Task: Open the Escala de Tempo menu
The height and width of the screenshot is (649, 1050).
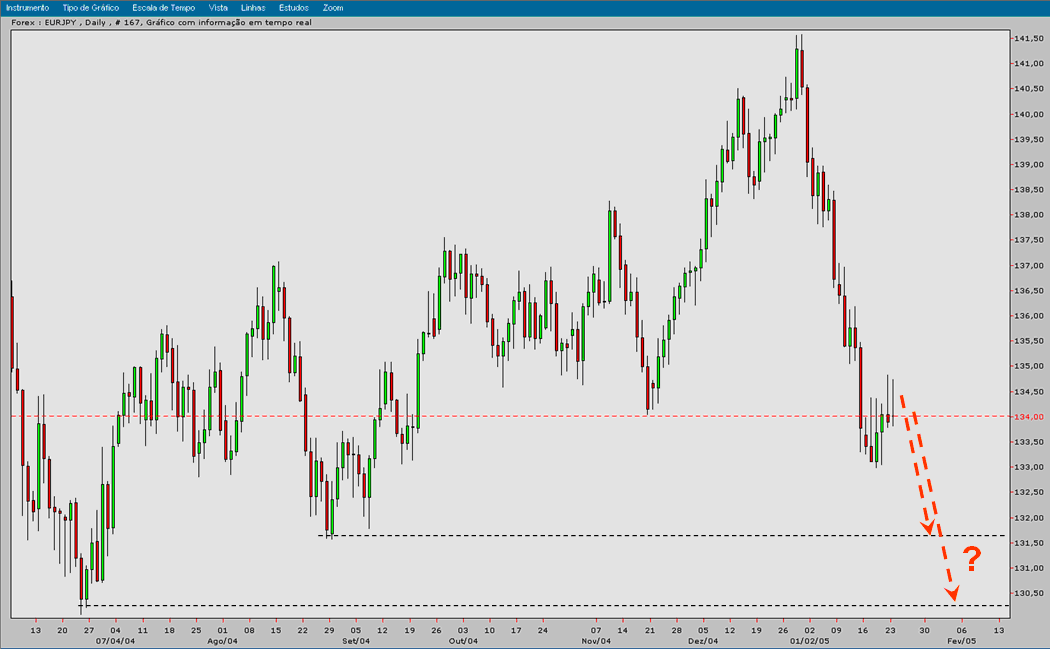Action: click(162, 7)
